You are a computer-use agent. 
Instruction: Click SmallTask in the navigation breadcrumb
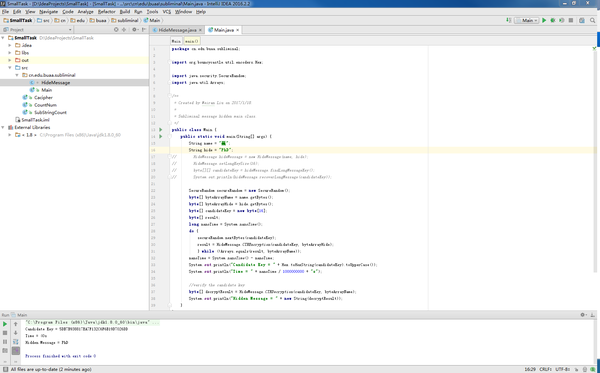tap(18, 20)
